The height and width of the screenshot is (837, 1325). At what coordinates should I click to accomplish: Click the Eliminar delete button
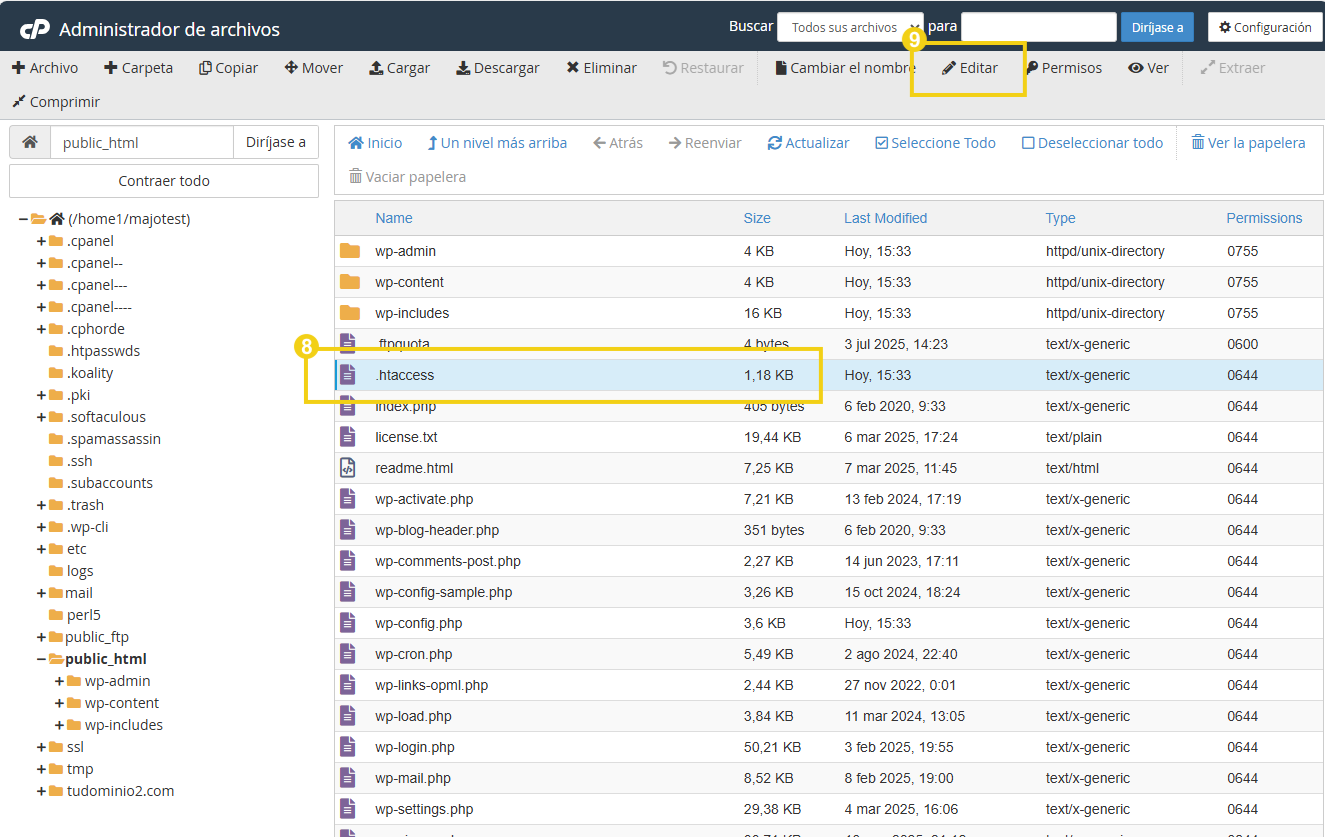601,68
